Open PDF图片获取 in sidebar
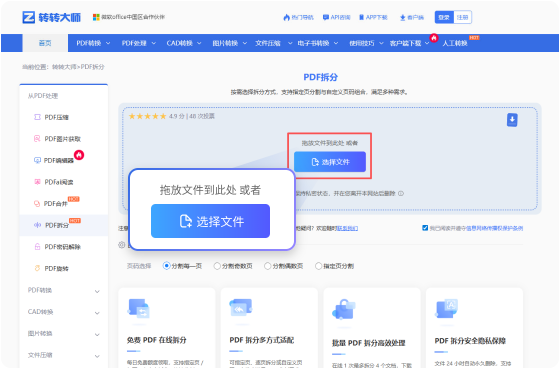 (x=57, y=139)
